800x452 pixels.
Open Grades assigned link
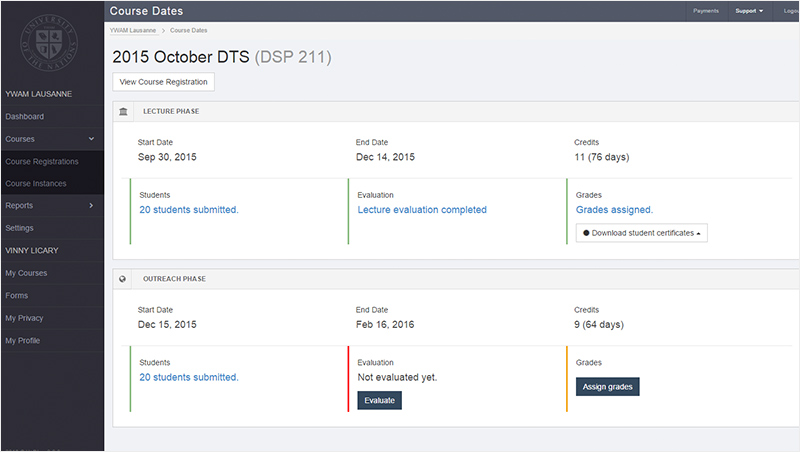pyautogui.click(x=614, y=210)
